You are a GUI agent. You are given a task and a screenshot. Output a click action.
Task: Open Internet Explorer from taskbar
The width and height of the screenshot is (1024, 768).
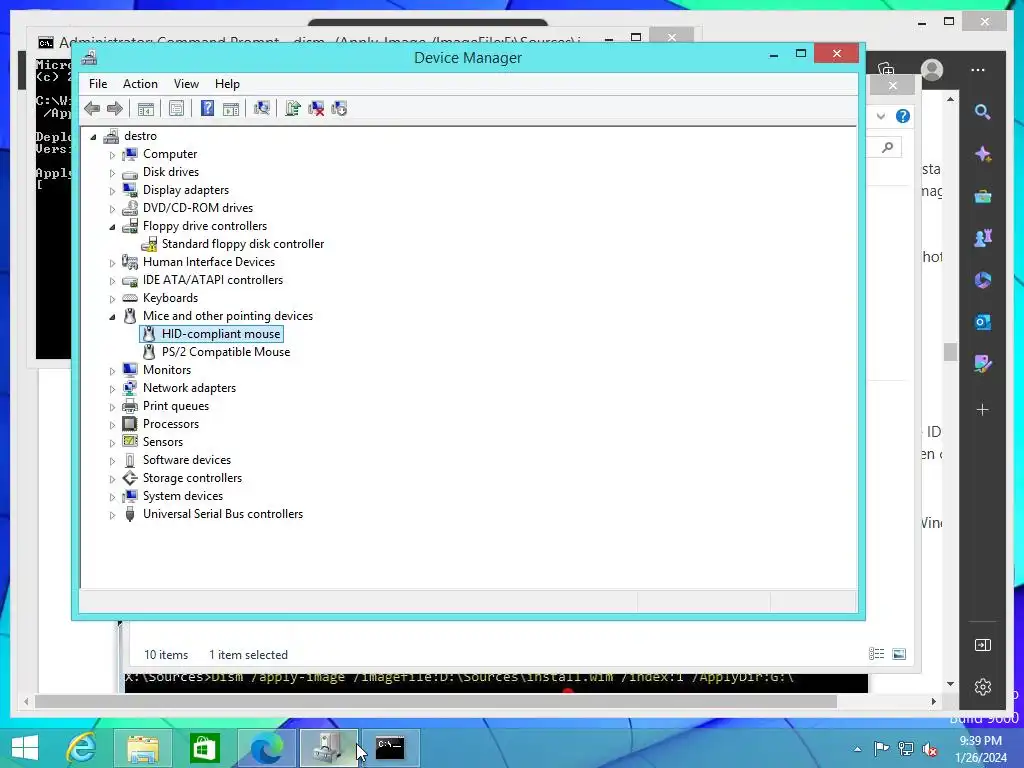(x=82, y=748)
